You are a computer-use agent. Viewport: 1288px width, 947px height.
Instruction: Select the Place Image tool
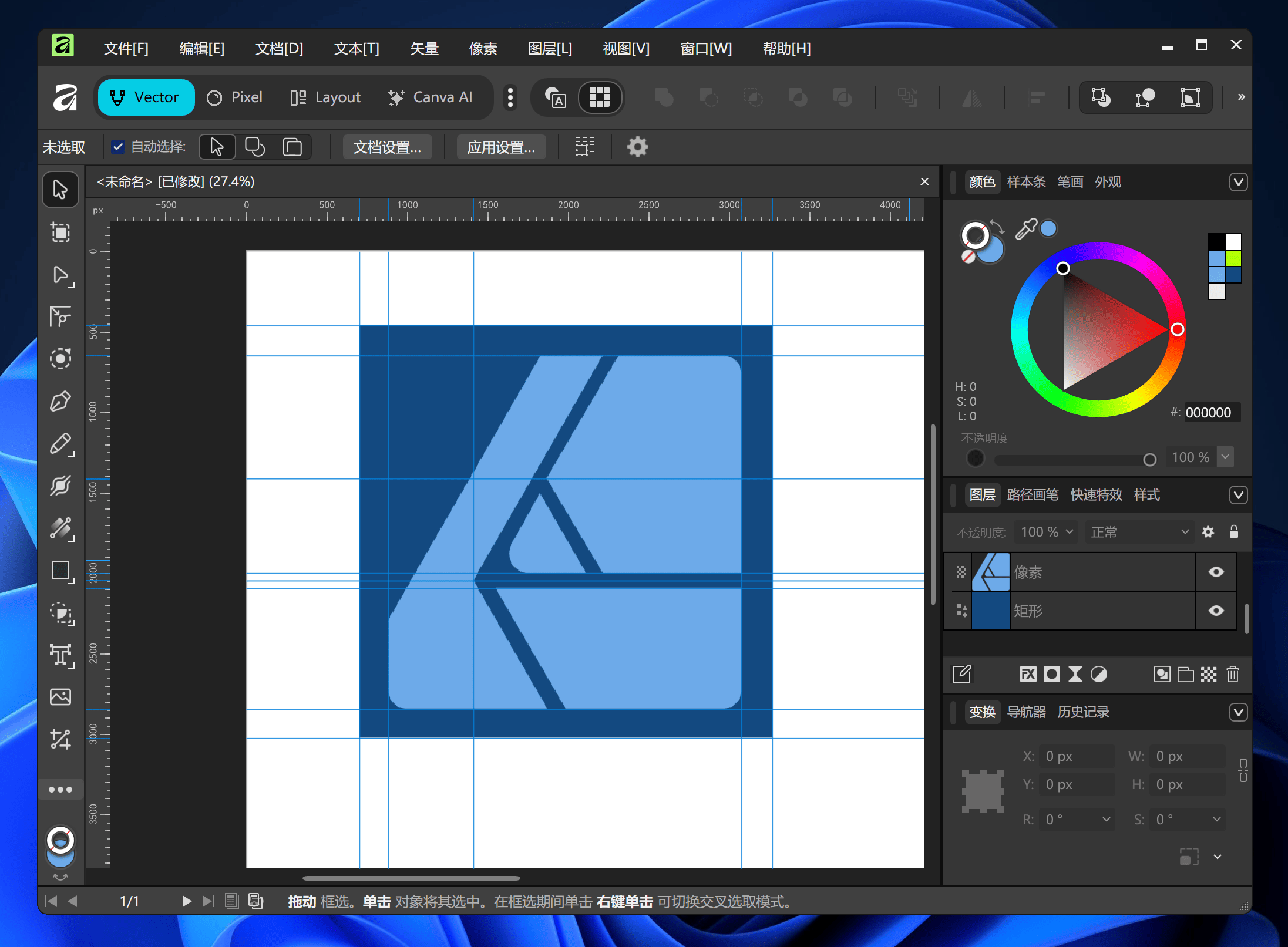[x=60, y=697]
